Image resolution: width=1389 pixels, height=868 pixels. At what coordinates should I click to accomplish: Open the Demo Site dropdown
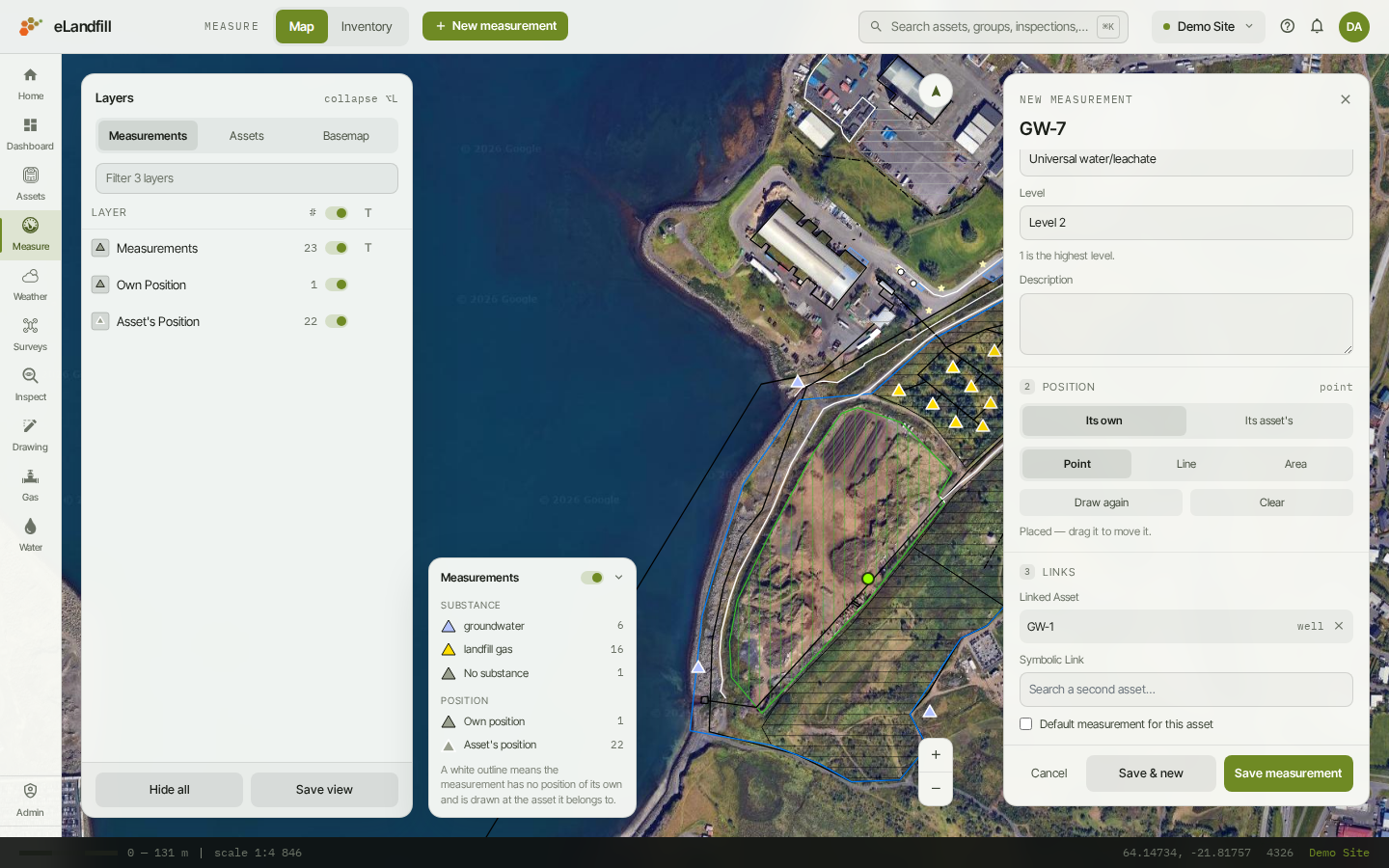pos(1208,26)
